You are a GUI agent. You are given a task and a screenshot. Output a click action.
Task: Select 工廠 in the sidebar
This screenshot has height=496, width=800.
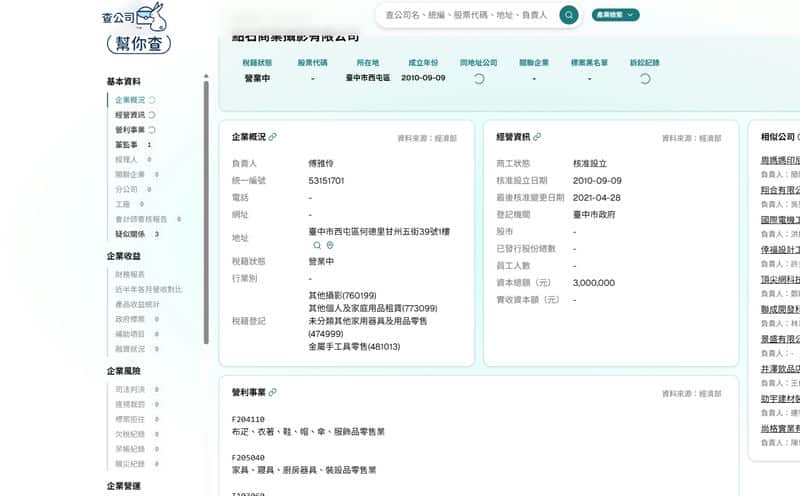click(x=122, y=204)
